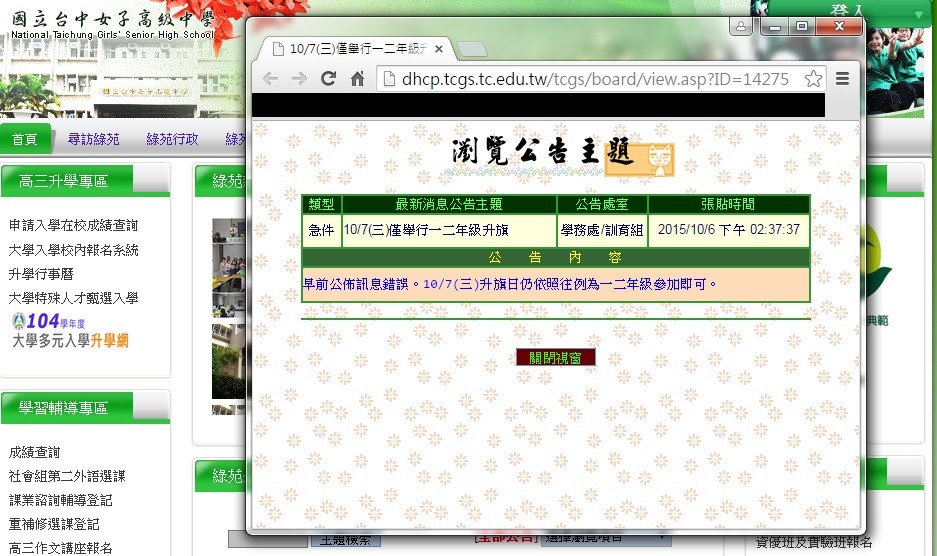
Task: Open 社會組第二外語選課 link
Action: pos(67,476)
